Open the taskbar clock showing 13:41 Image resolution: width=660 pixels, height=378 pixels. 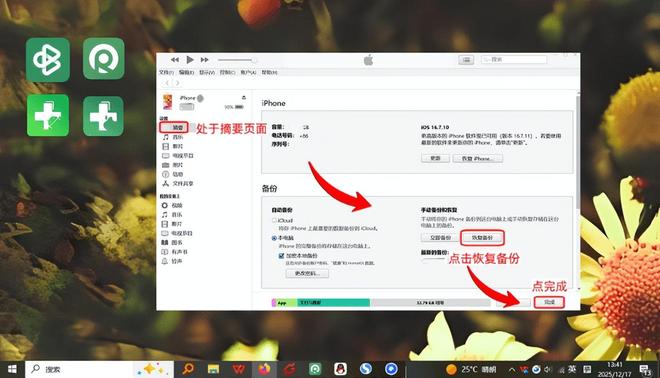click(x=615, y=369)
